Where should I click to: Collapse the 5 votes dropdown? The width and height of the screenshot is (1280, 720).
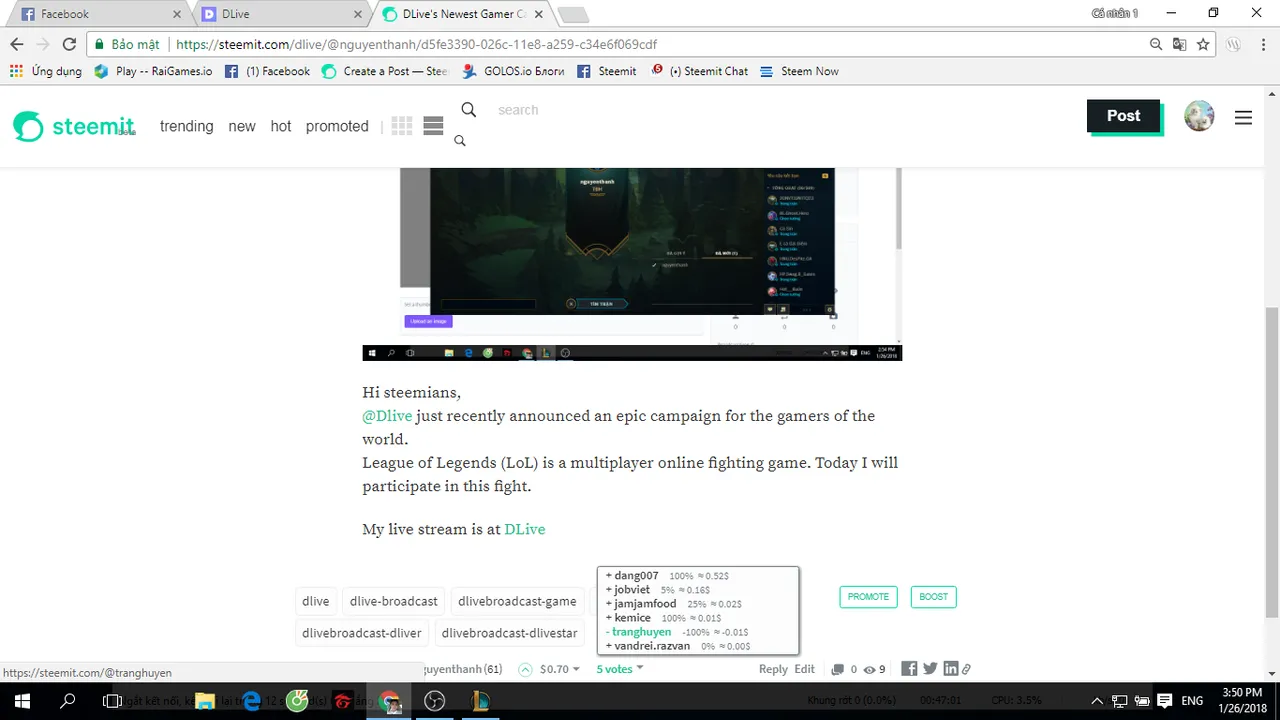click(620, 669)
